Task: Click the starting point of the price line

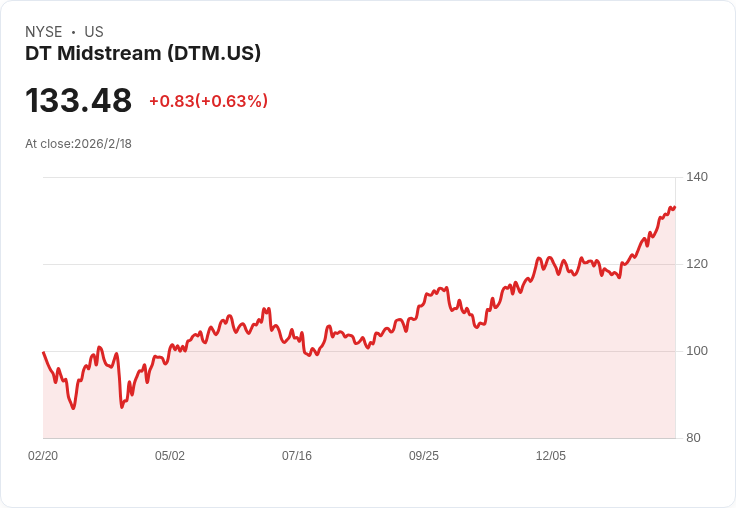Action: click(x=43, y=352)
